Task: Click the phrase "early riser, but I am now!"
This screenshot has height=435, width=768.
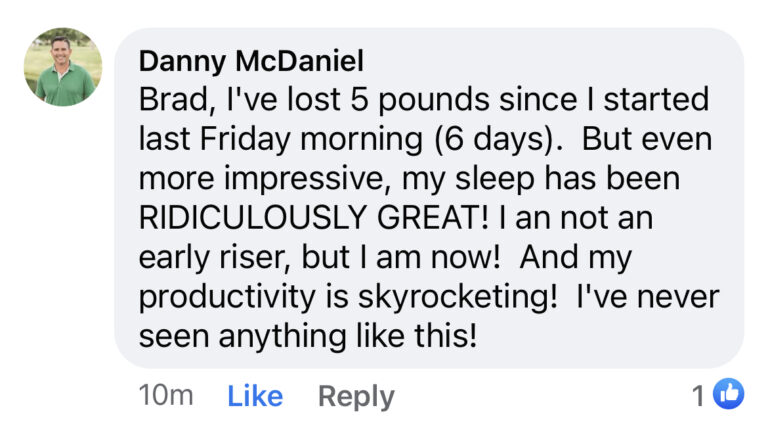Action: coord(319,258)
